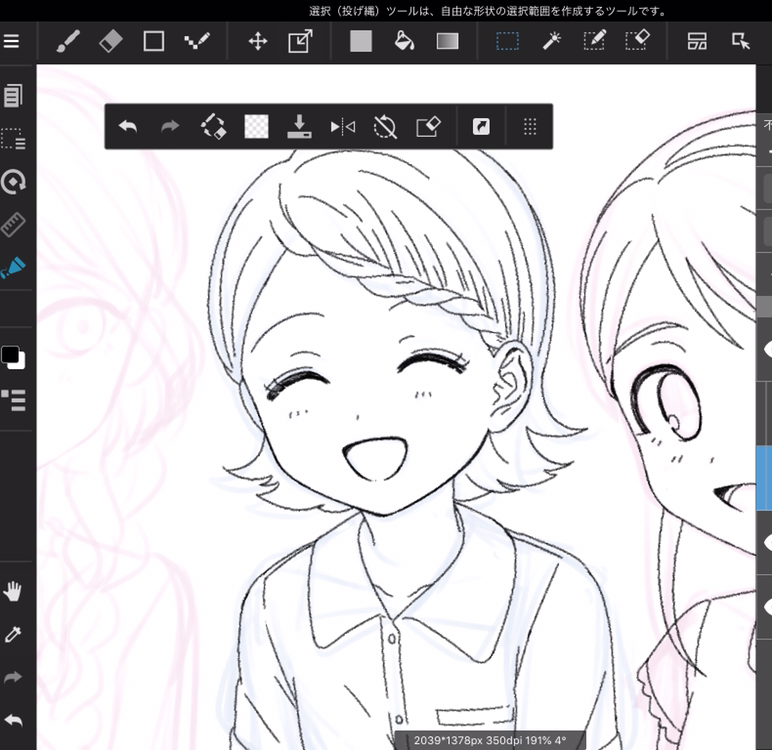Select the rectangular selection marquee tool
The image size is (772, 750).
click(x=507, y=41)
